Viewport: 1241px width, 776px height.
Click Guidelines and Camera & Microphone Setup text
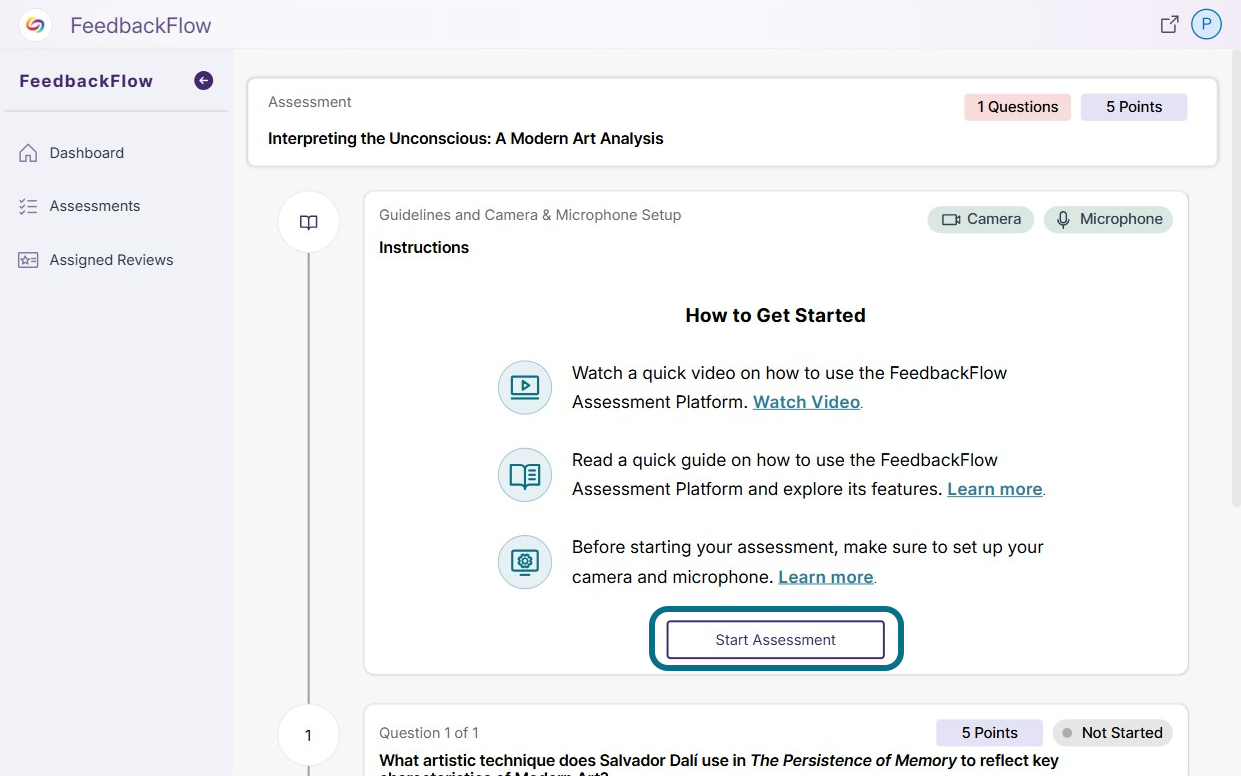point(530,215)
